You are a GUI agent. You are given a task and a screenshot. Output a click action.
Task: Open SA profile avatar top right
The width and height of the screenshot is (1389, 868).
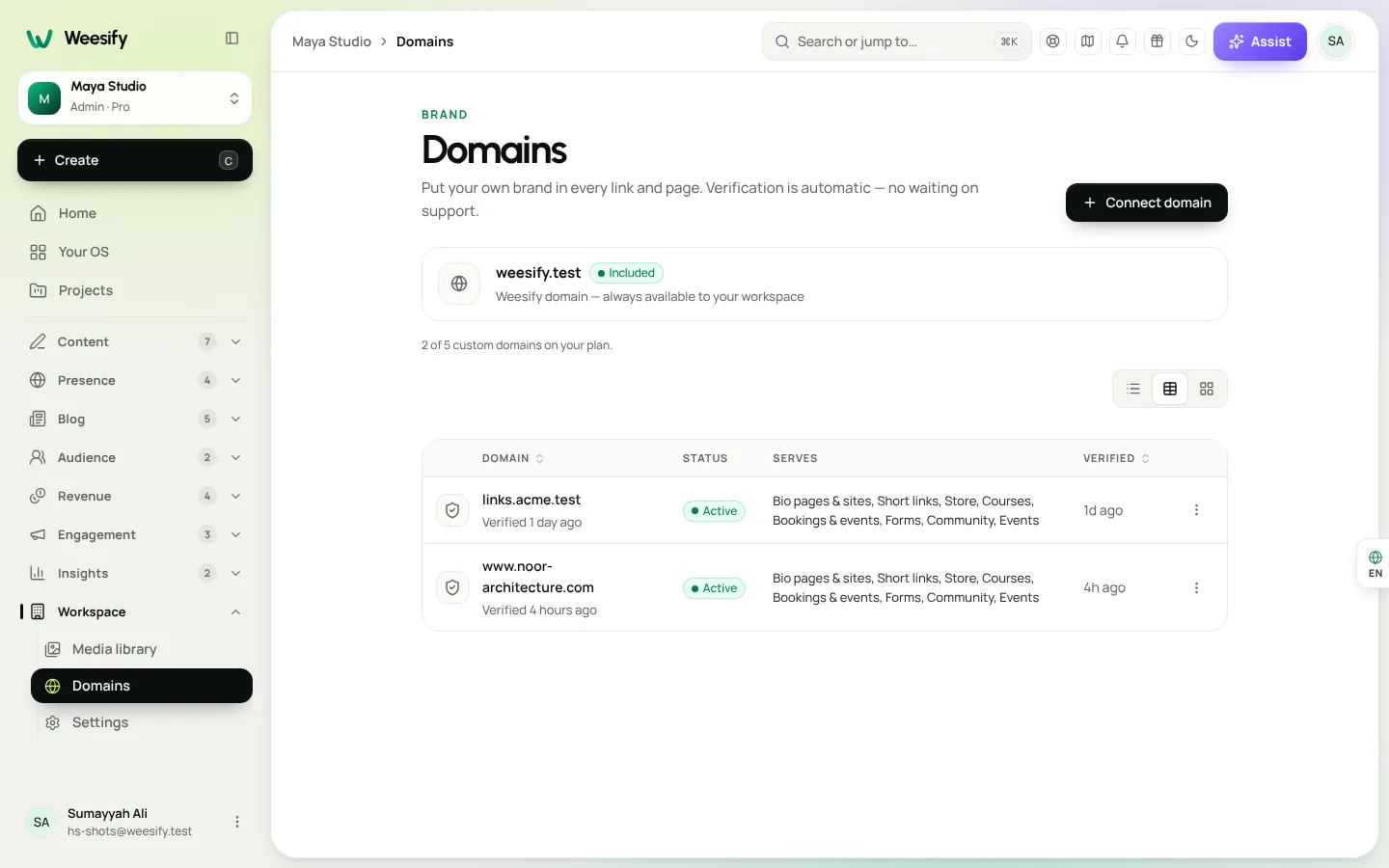point(1336,41)
